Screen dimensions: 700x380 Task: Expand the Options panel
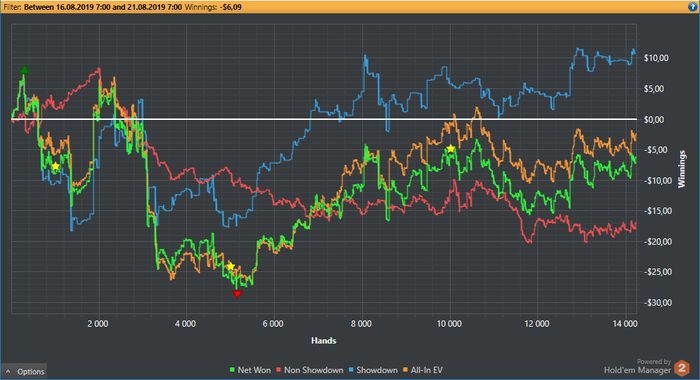25,372
